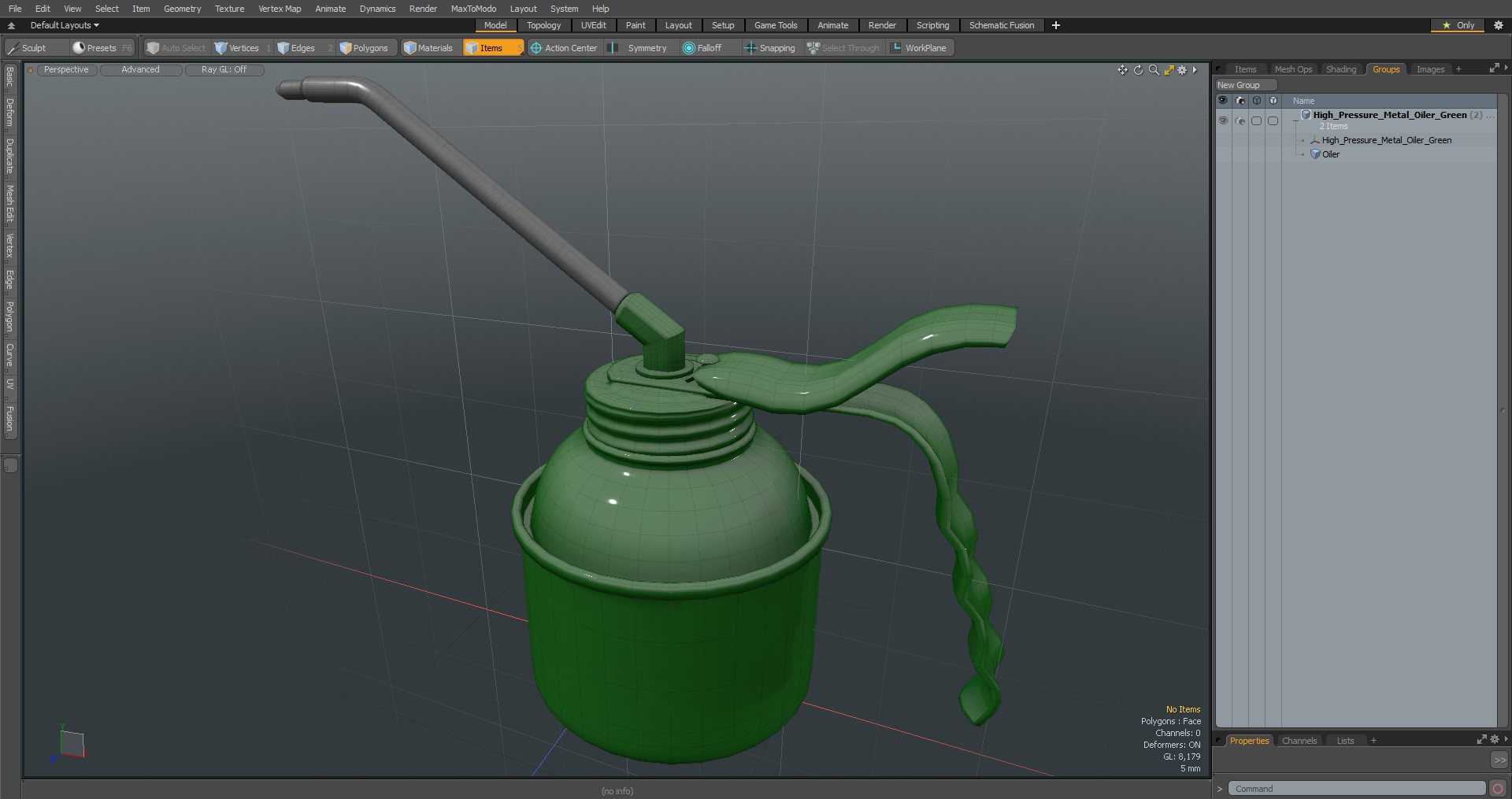
Task: Click the Command input field
Action: point(1357,789)
